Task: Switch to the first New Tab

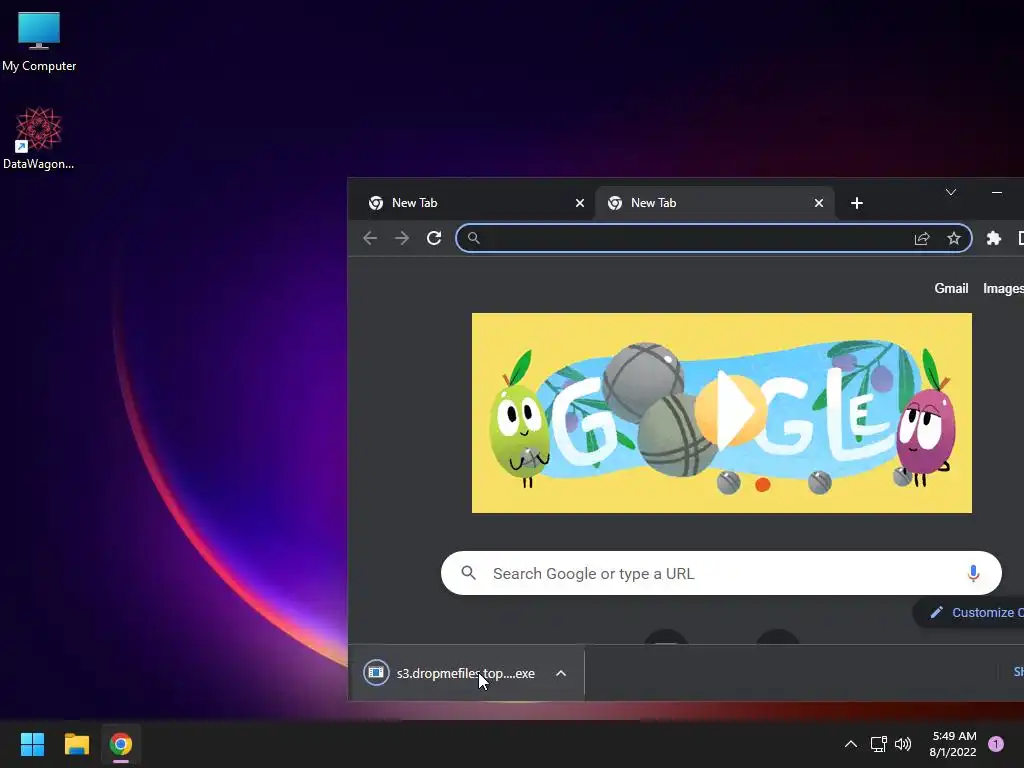Action: click(472, 203)
